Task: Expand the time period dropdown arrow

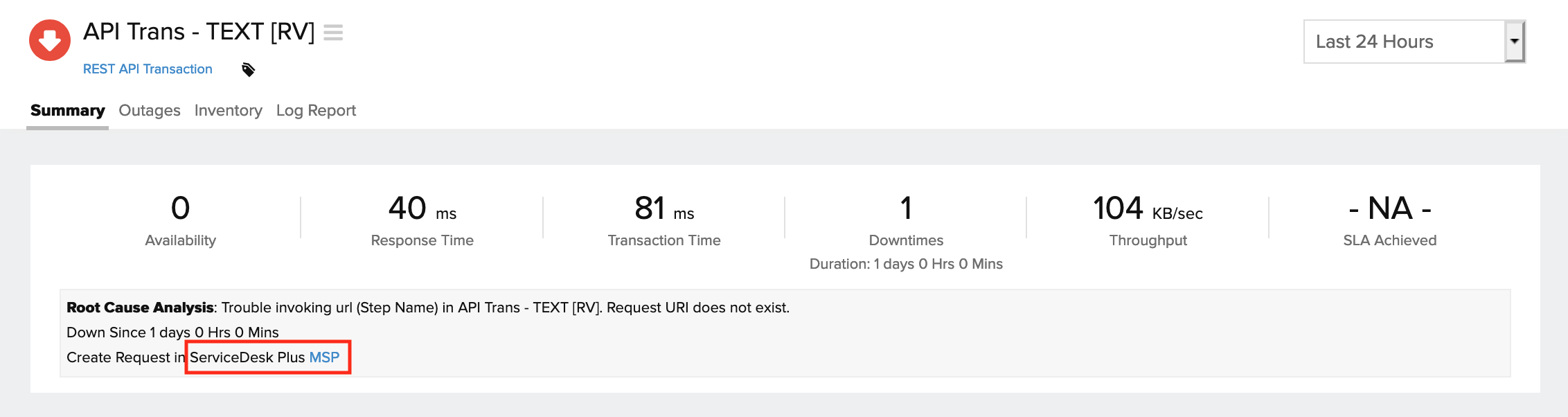Action: tap(1515, 42)
